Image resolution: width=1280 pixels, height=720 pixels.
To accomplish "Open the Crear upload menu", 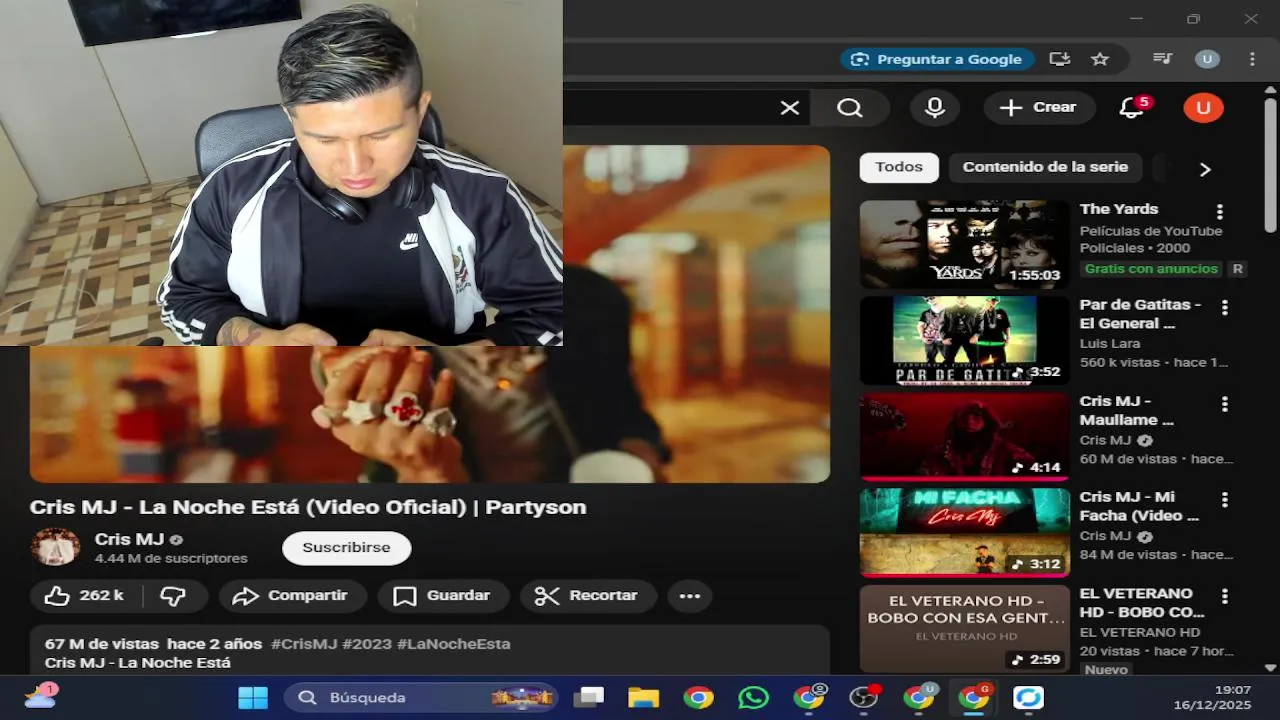I will tap(1038, 108).
